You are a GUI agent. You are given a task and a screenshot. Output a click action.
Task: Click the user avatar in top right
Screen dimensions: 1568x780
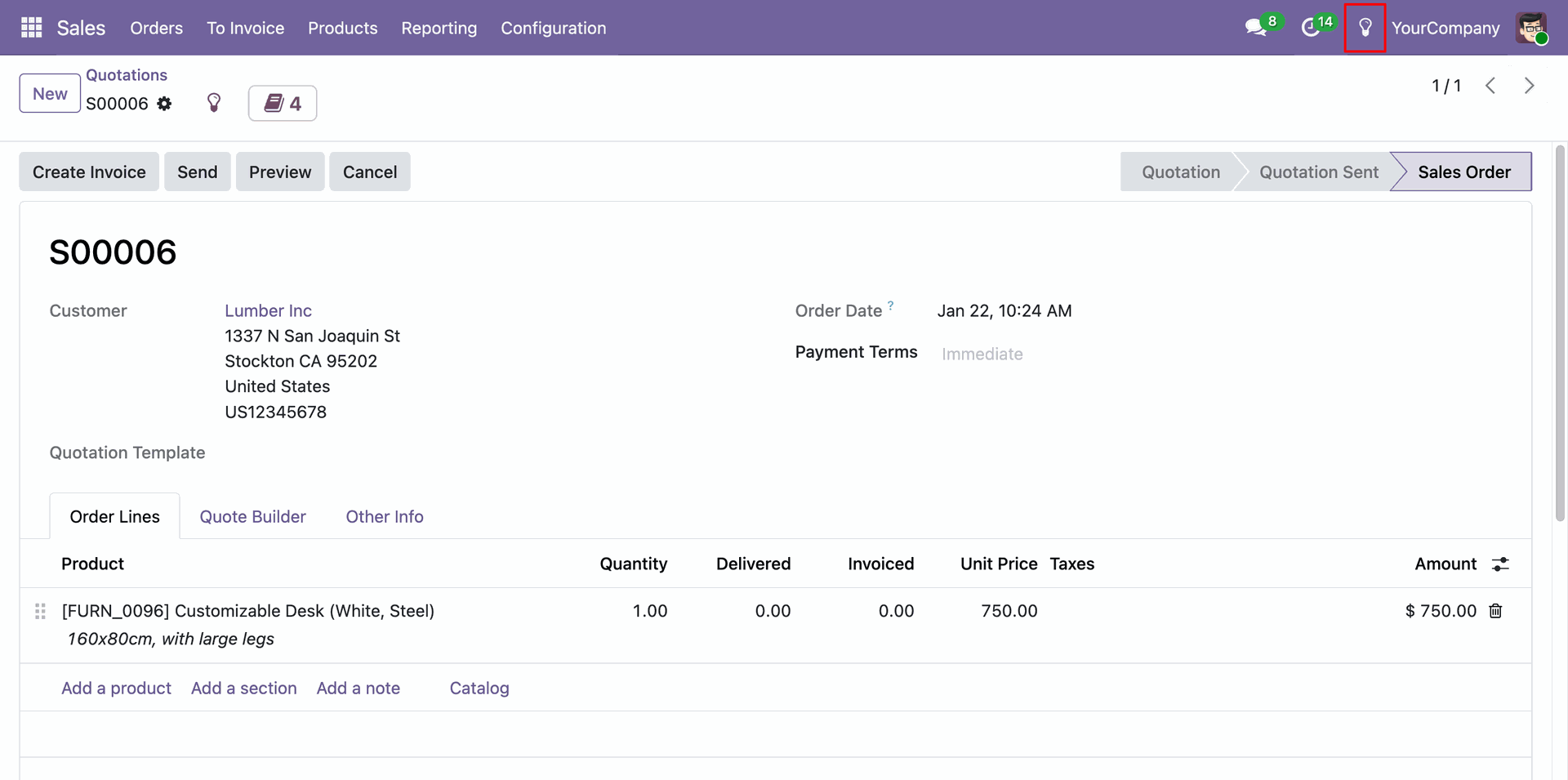[1530, 28]
